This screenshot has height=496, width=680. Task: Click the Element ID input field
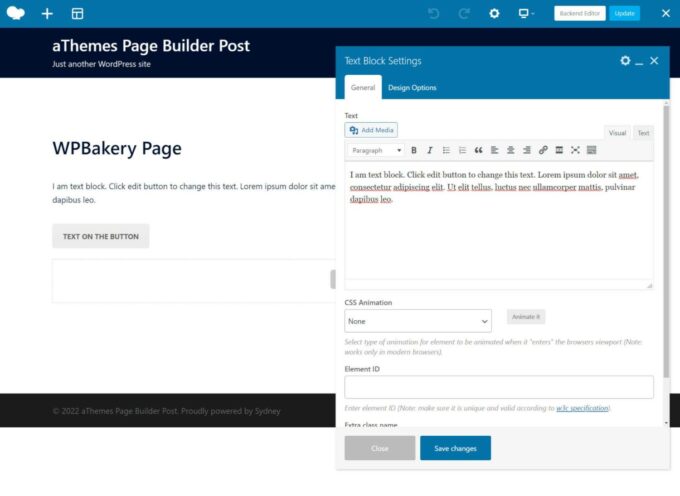click(499, 387)
